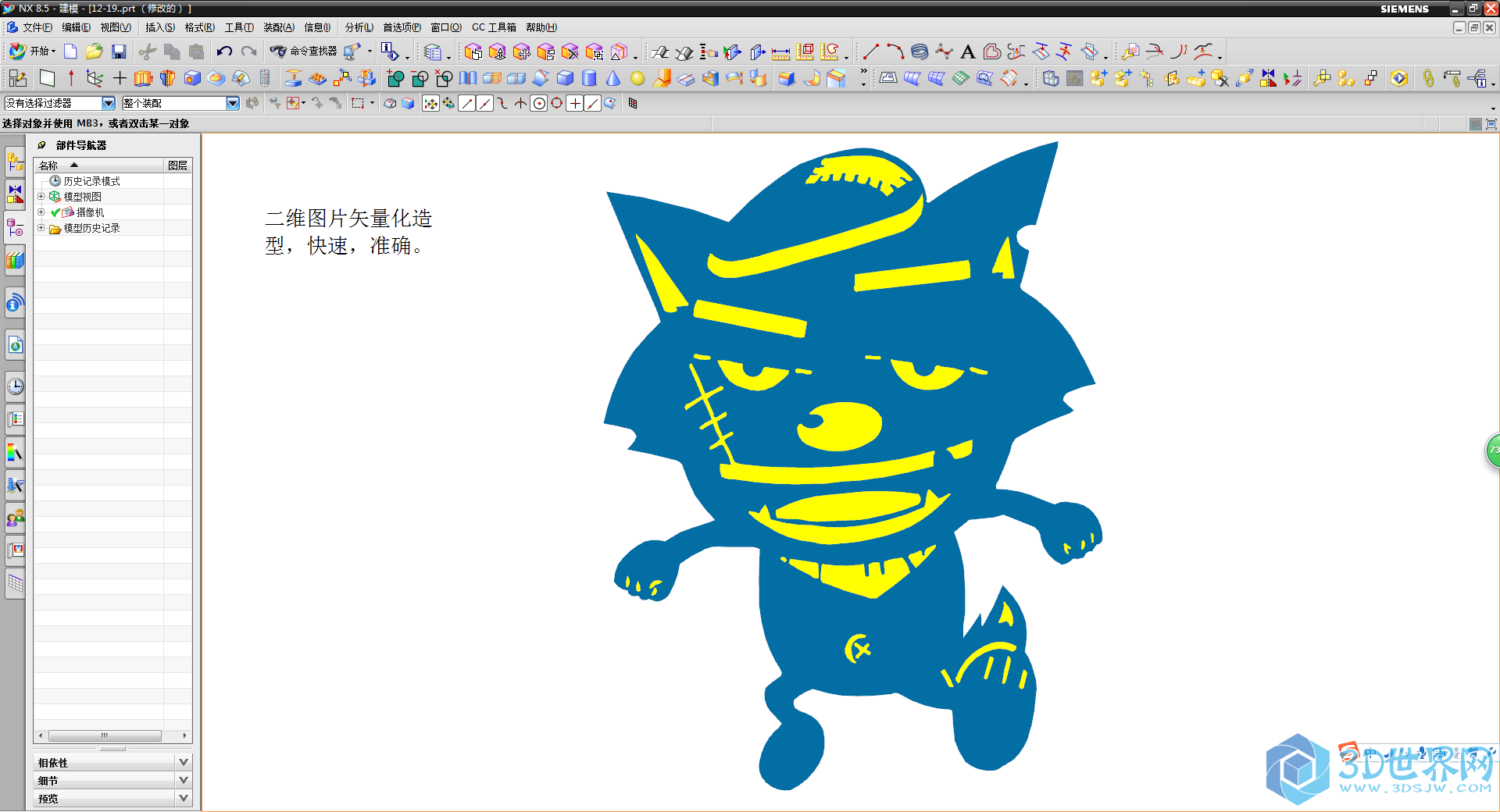Toggle the Quadrant Point snap option

557,103
